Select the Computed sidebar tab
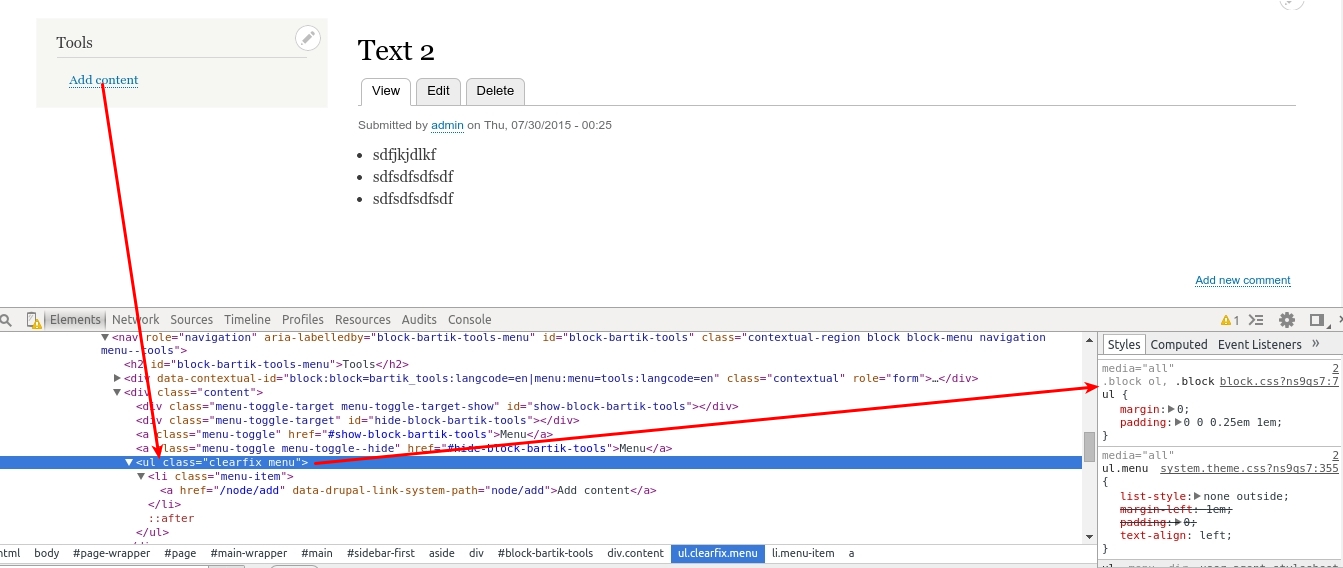 1179,344
